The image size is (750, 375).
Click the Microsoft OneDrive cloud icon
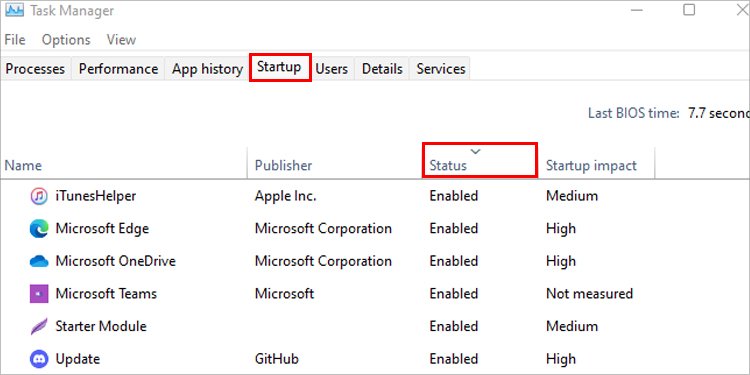coord(39,261)
